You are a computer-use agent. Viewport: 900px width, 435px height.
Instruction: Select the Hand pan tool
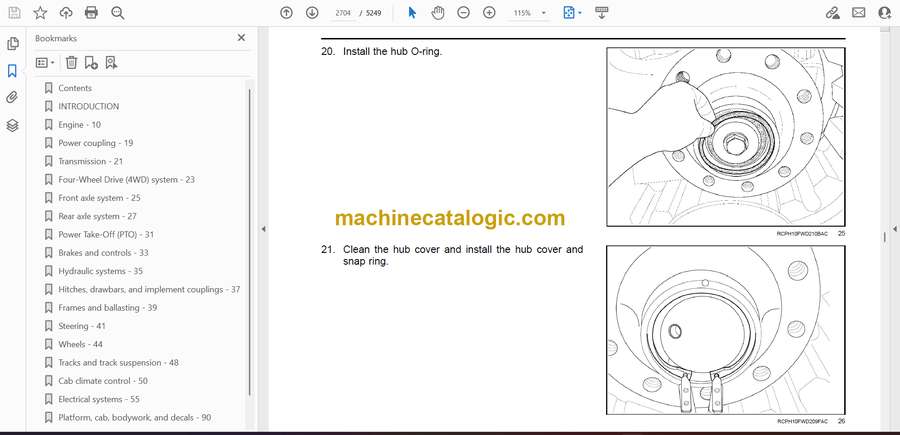[438, 13]
